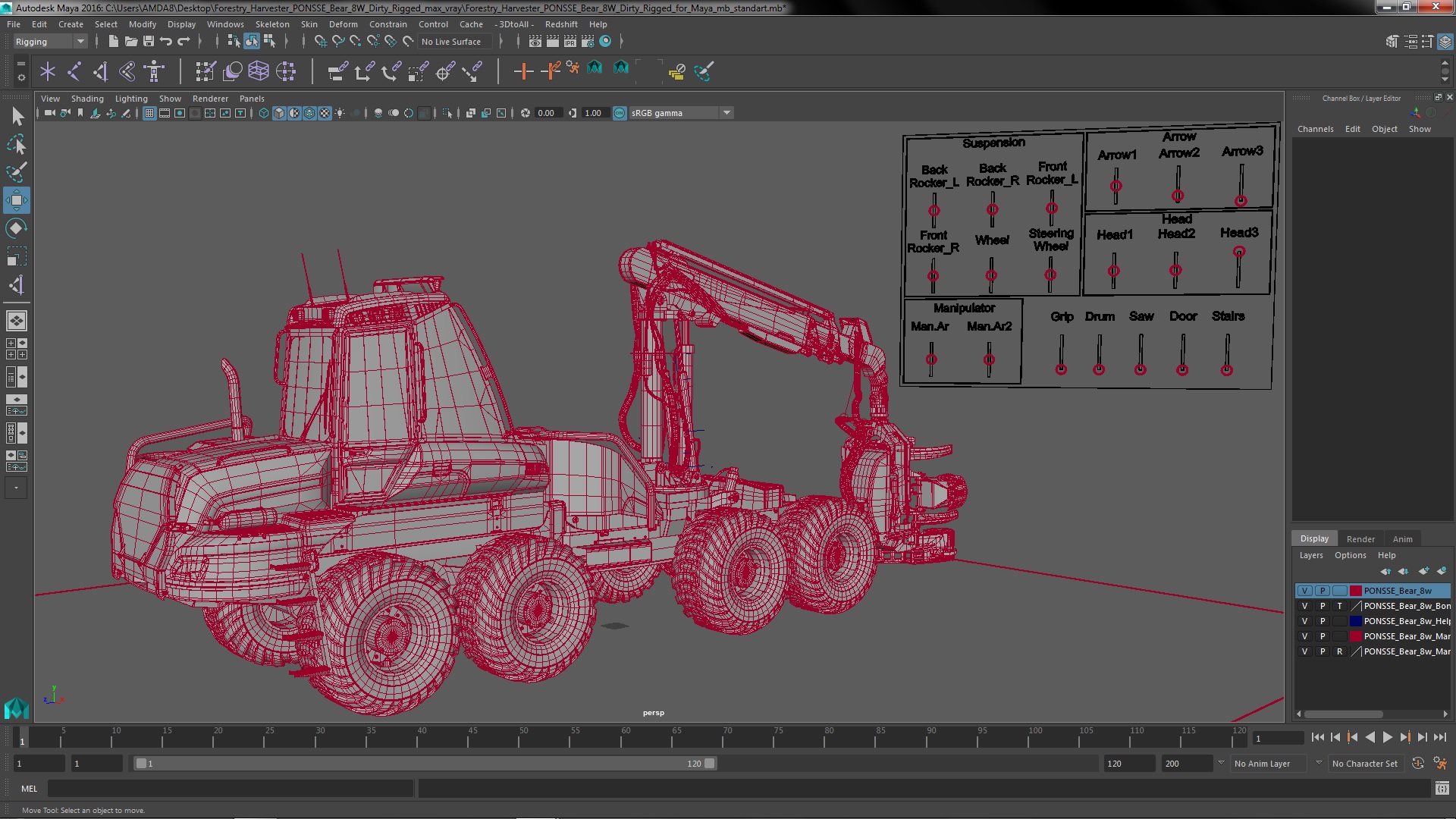The height and width of the screenshot is (819, 1456).
Task: Open the No Live Surface field
Action: click(455, 42)
